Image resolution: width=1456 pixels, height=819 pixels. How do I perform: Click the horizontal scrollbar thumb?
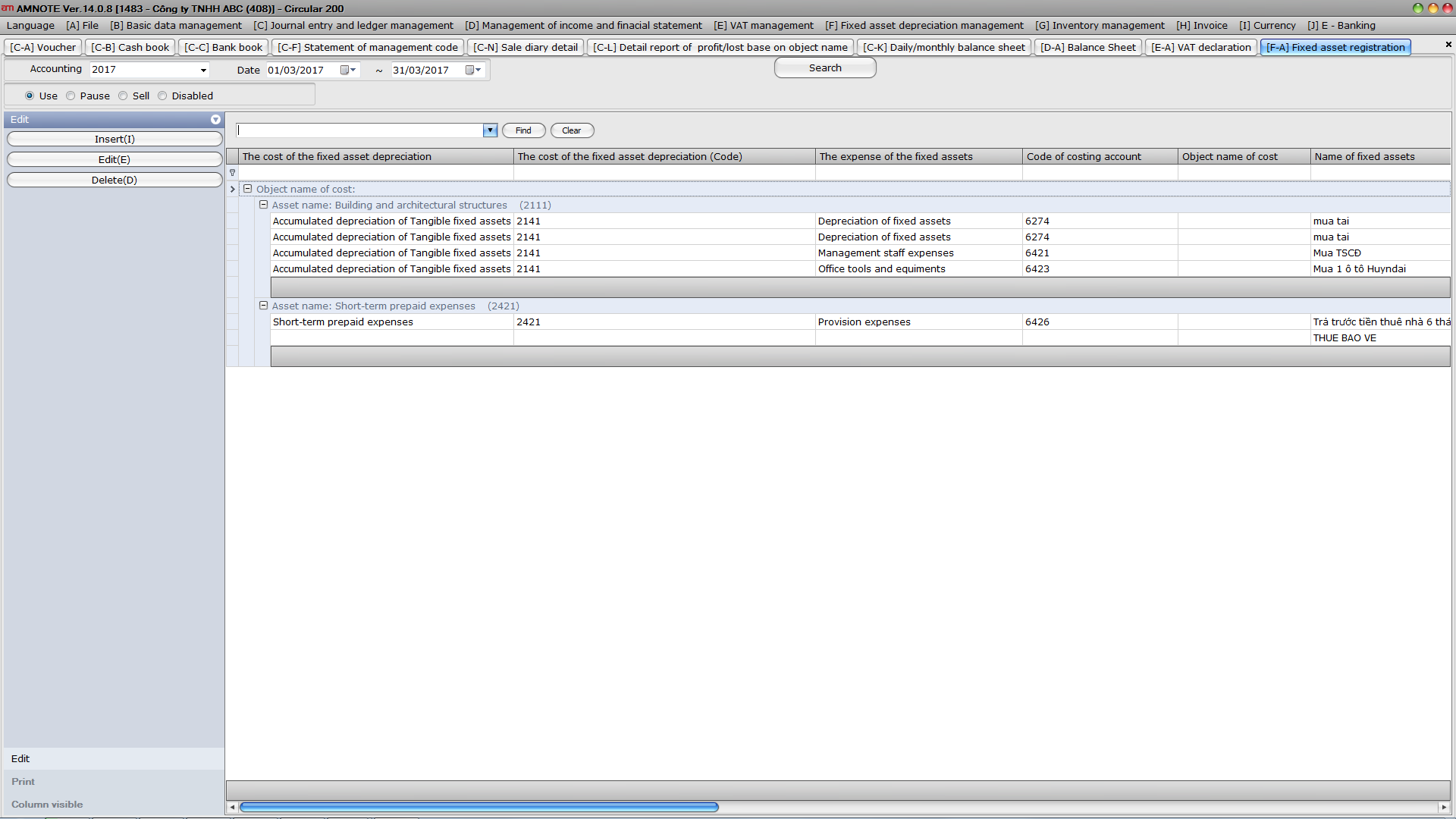(479, 807)
